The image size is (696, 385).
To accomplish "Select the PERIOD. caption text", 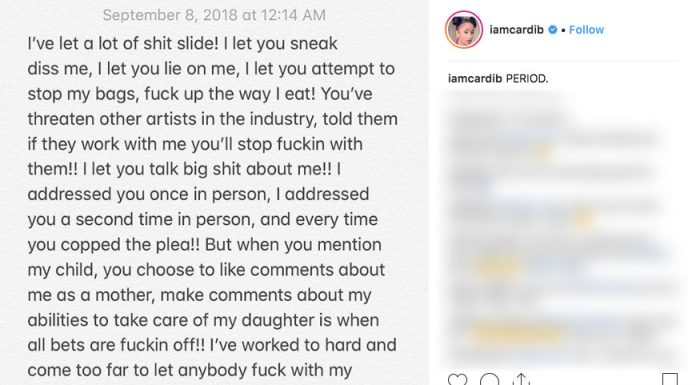I will click(x=527, y=79).
